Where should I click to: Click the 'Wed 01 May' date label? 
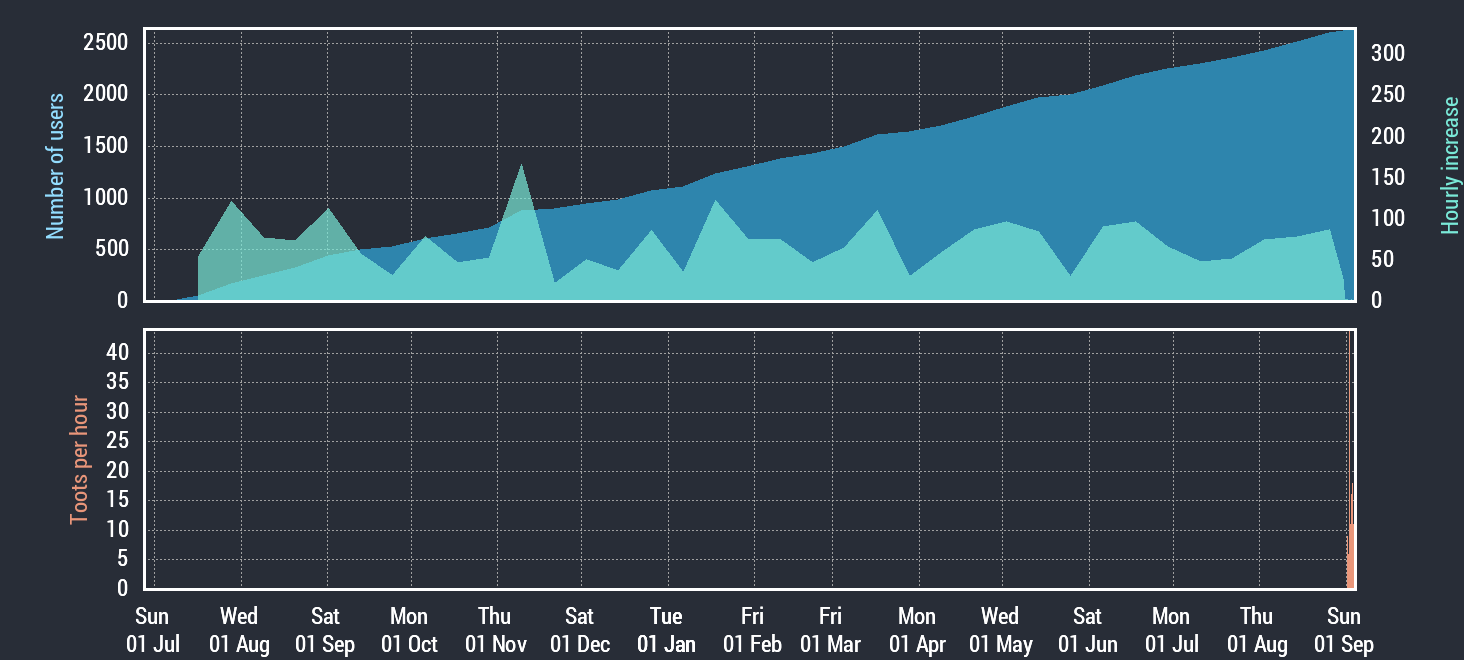coord(1000,630)
